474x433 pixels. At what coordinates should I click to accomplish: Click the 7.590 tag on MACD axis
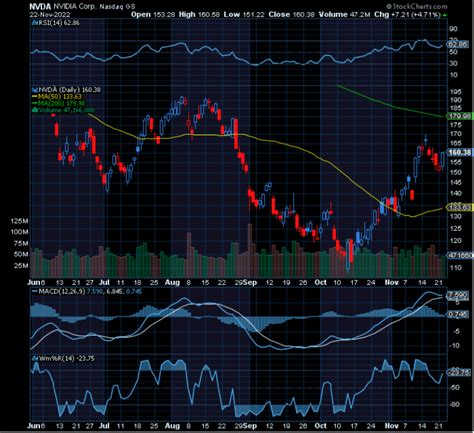[458, 295]
